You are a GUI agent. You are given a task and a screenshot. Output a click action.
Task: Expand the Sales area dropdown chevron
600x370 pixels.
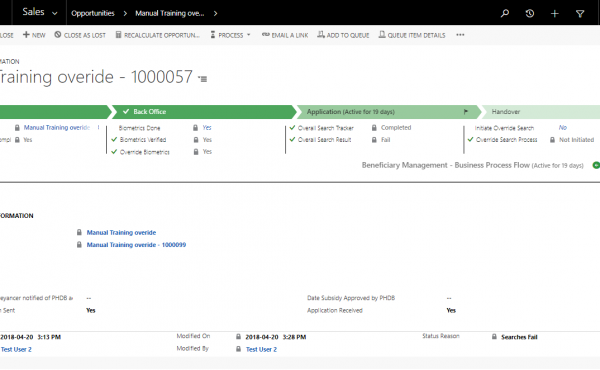click(x=55, y=13)
